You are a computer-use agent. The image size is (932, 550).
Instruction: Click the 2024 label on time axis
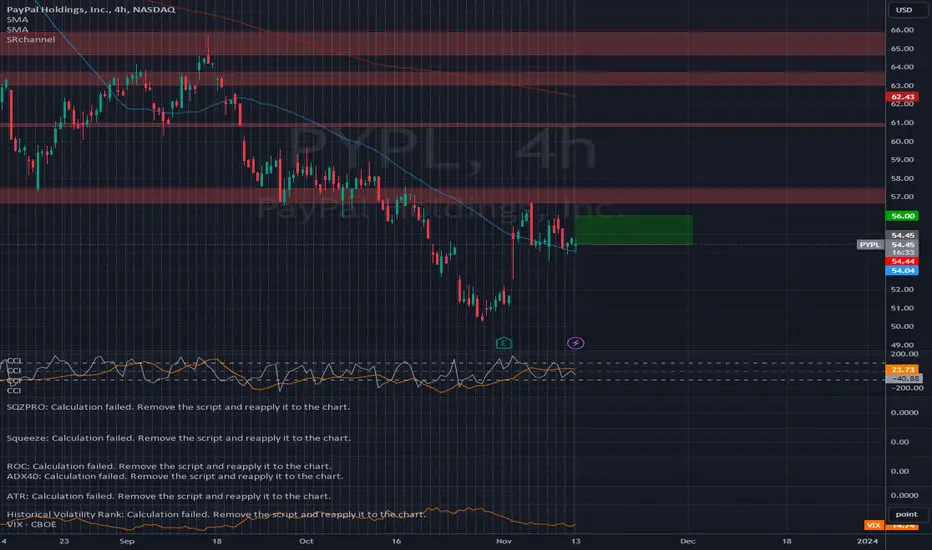pos(867,541)
